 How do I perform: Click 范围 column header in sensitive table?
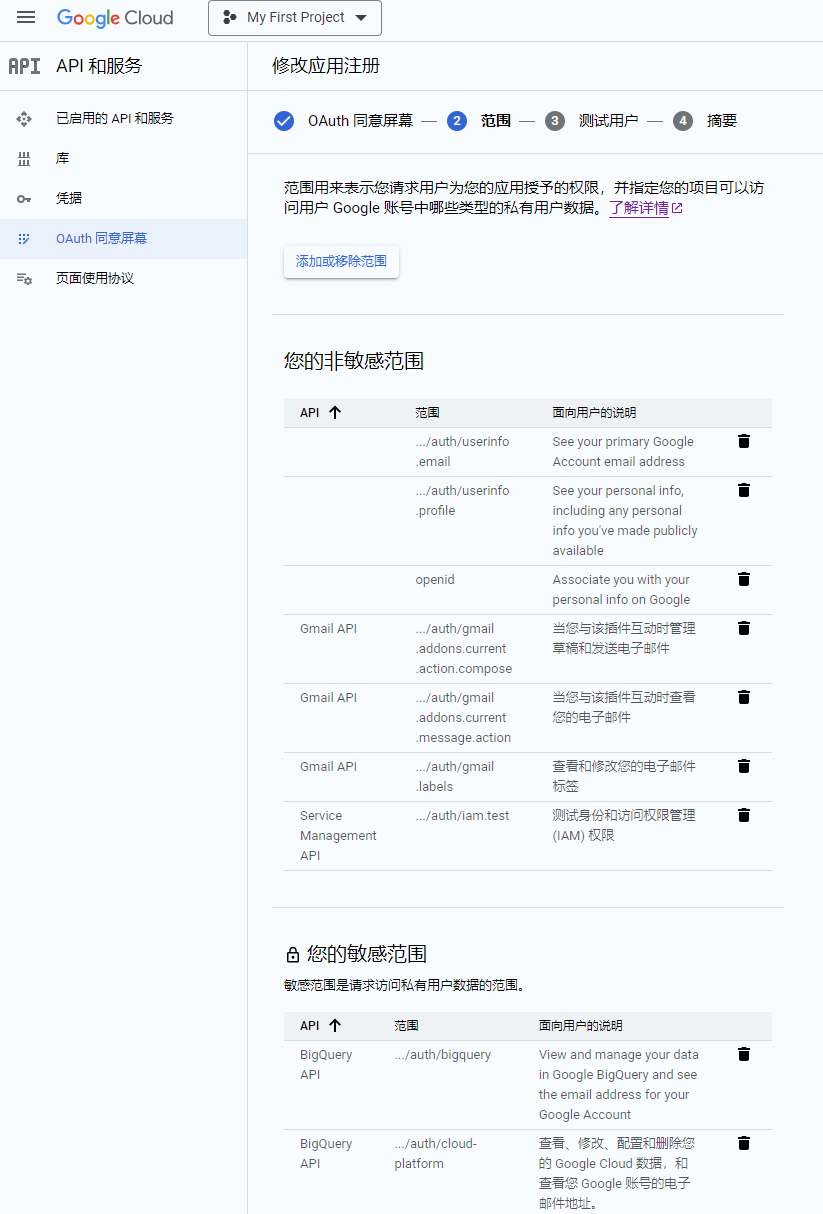(406, 1025)
